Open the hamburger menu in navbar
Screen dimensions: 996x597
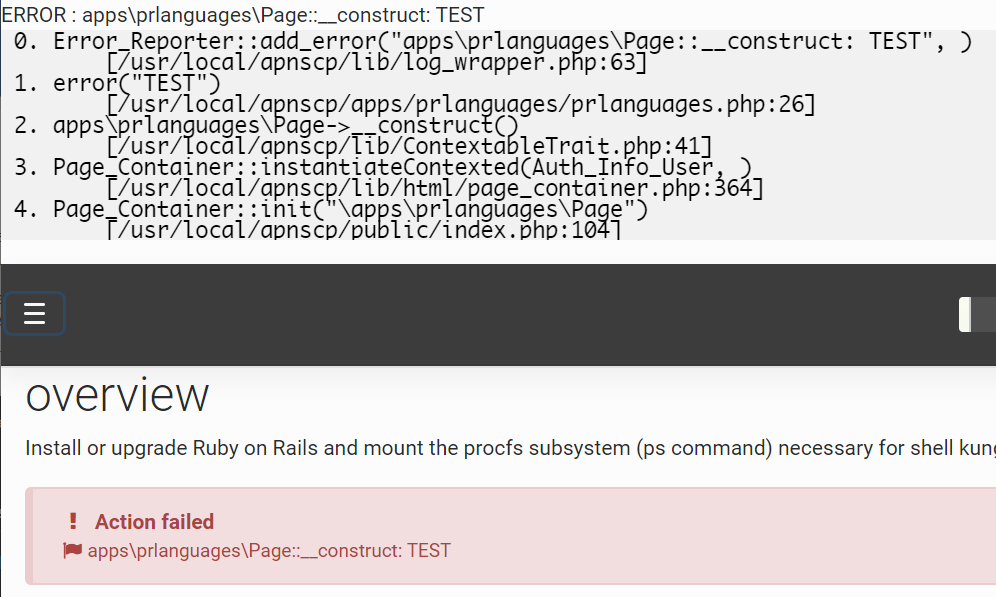tap(35, 314)
